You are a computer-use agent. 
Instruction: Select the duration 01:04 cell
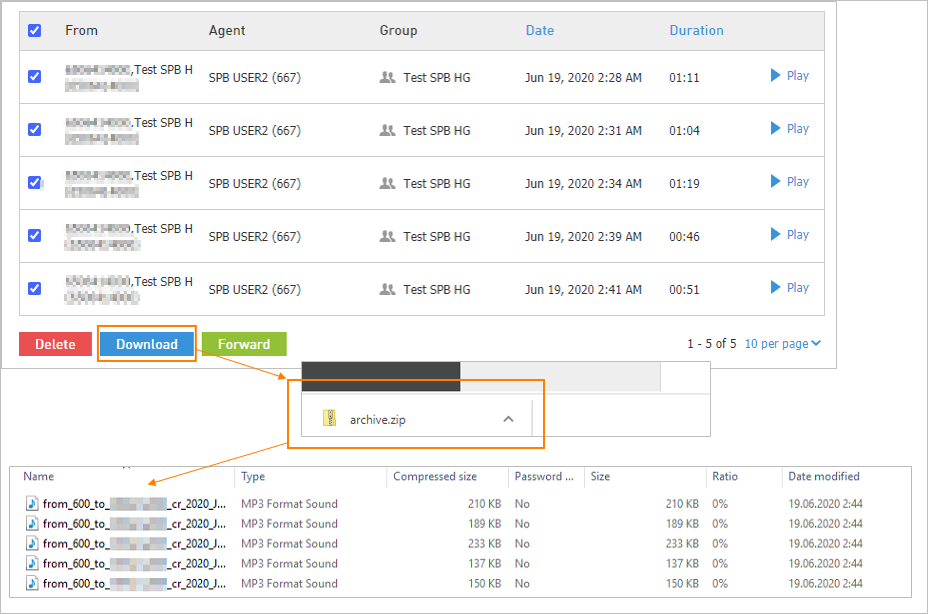point(684,130)
